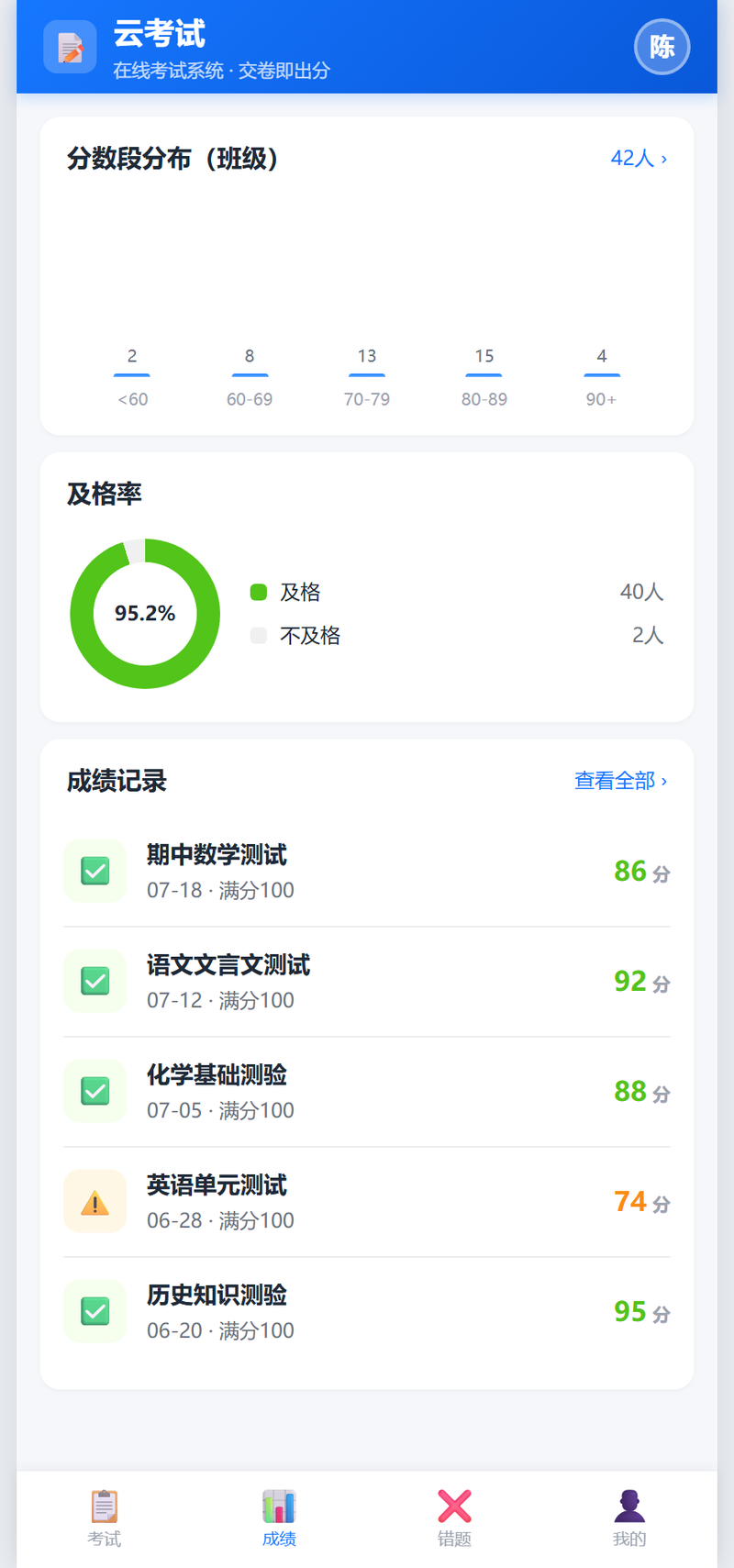Open 查看全部 score records
The image size is (734, 1568).
click(621, 781)
